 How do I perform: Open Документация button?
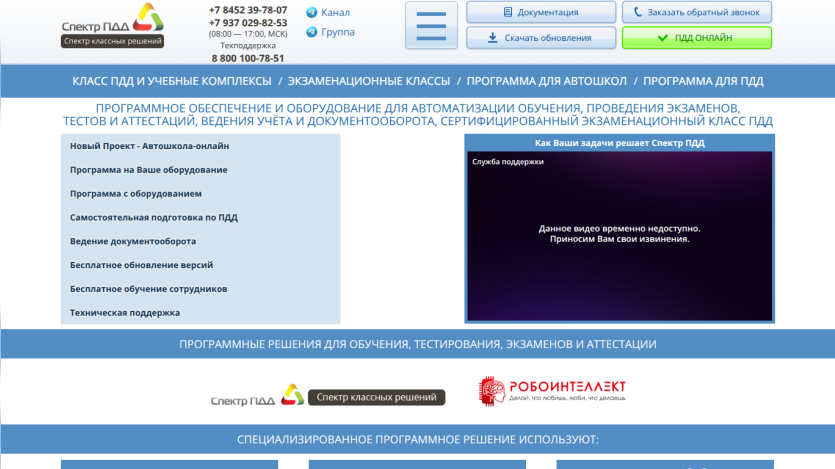click(541, 12)
